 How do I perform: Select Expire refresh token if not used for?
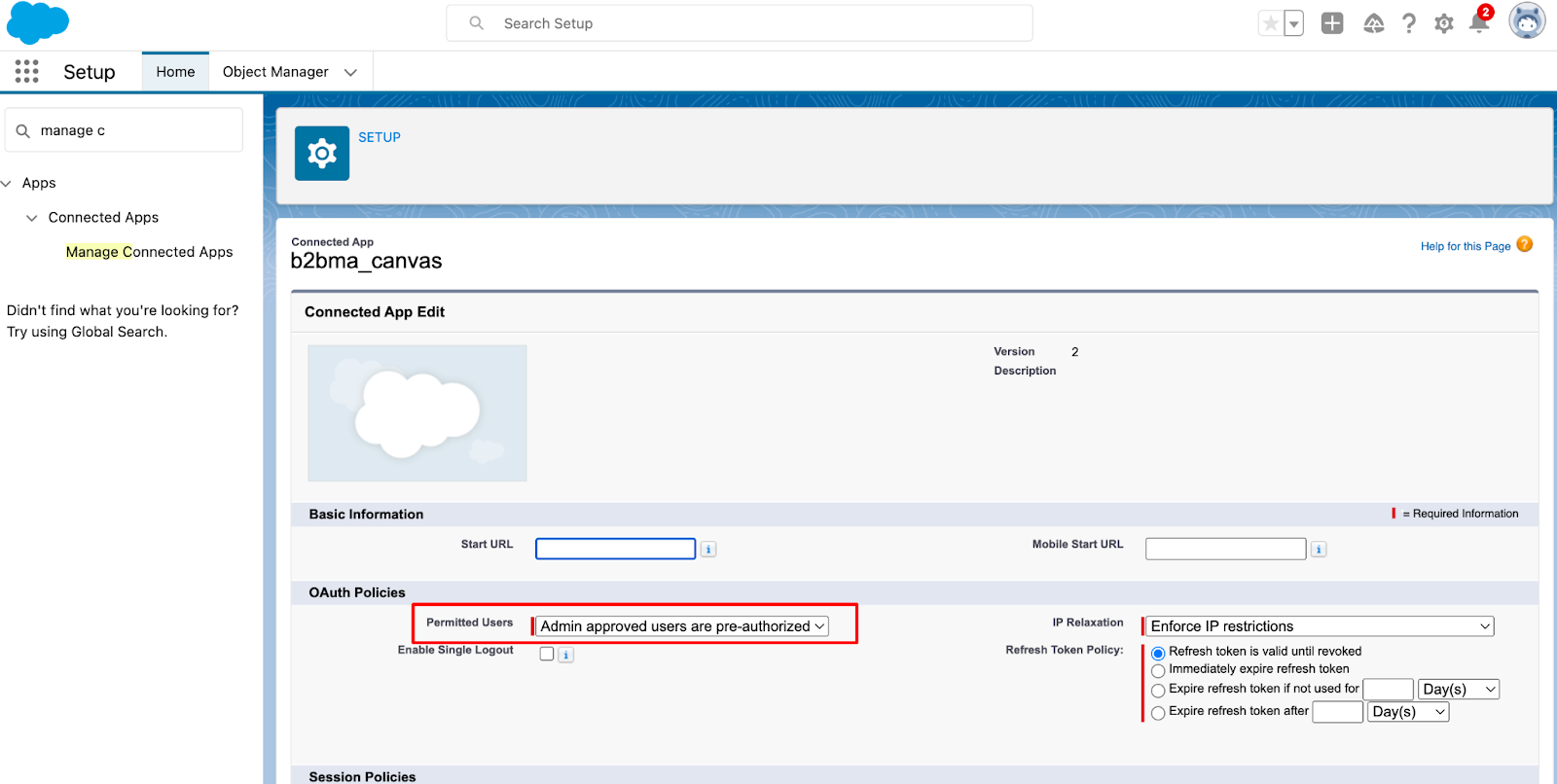tap(1158, 691)
